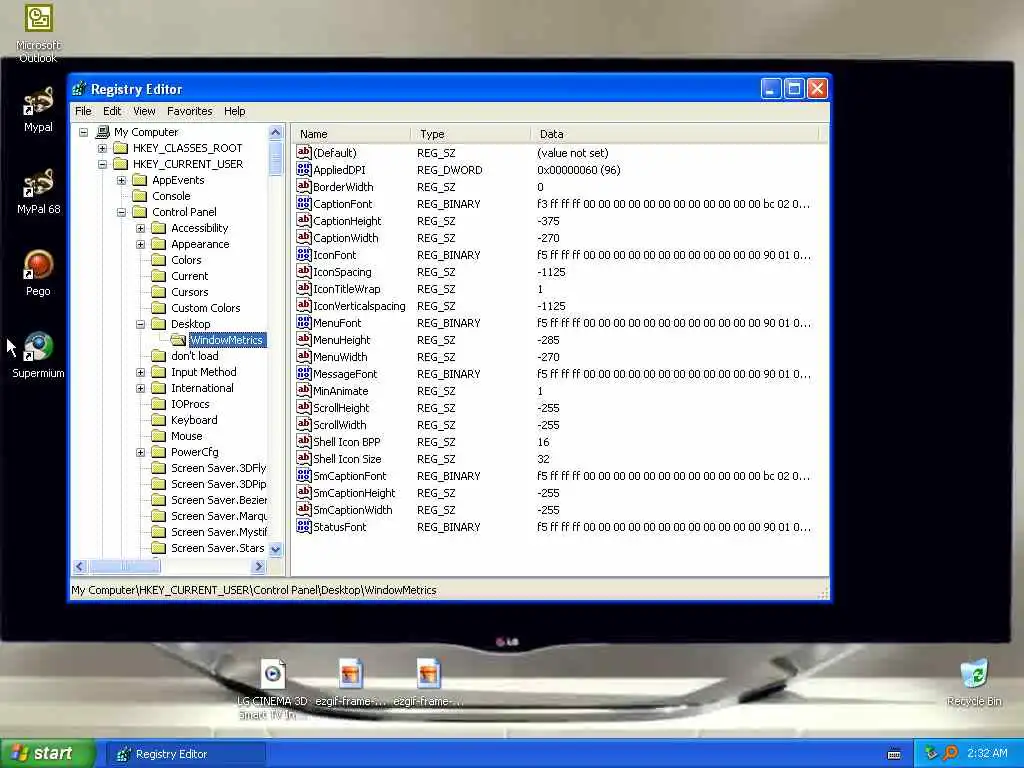Click the MessageFont binary value icon

pyautogui.click(x=304, y=374)
